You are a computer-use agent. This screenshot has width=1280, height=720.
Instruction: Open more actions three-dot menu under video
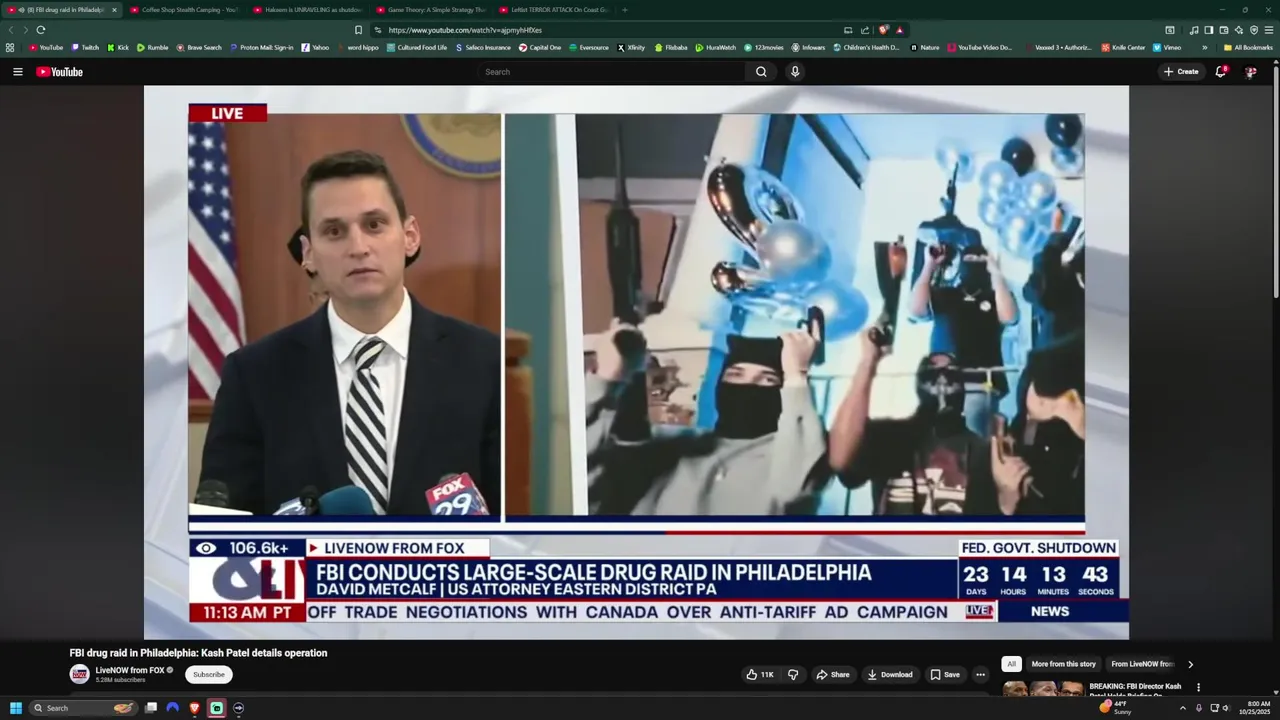point(980,674)
